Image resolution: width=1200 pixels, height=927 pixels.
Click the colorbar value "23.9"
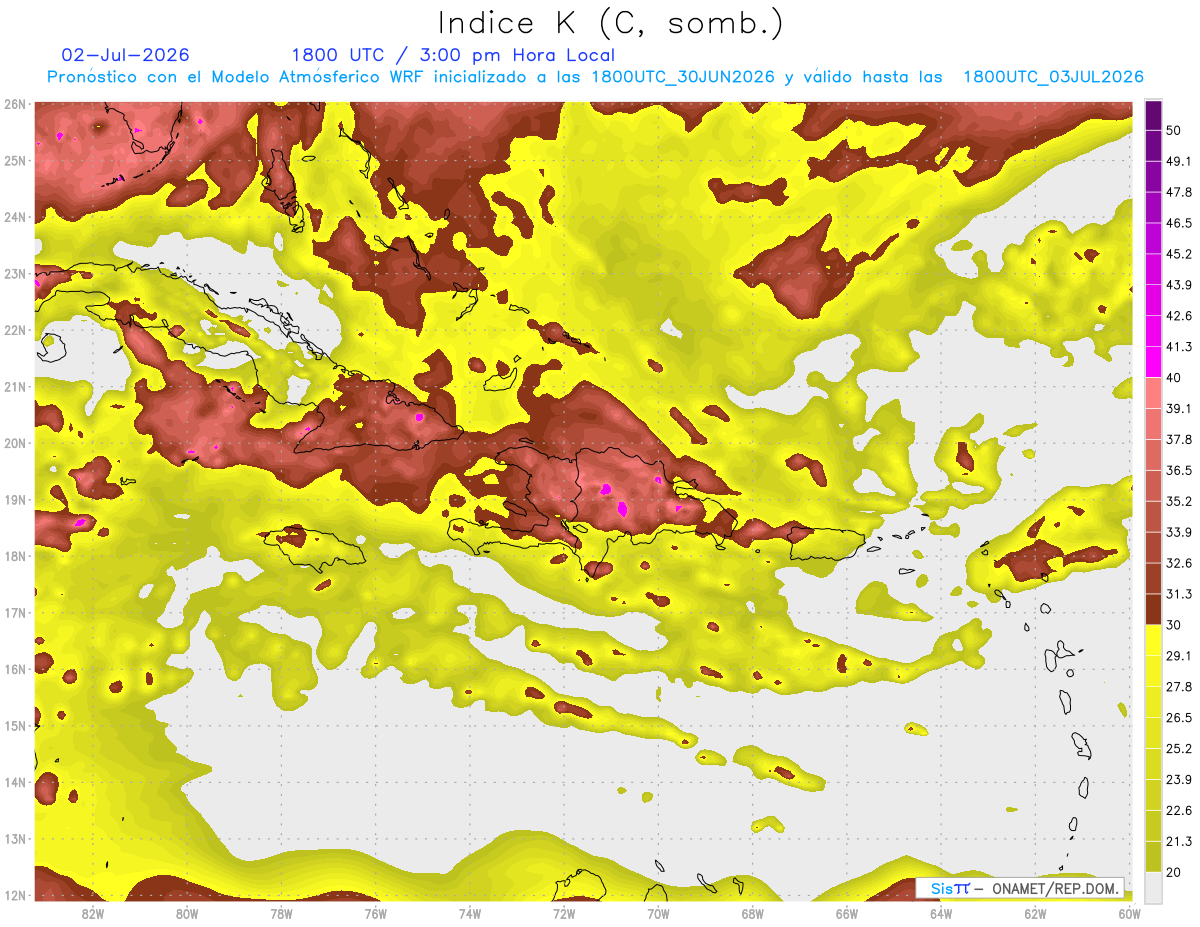coord(1180,780)
